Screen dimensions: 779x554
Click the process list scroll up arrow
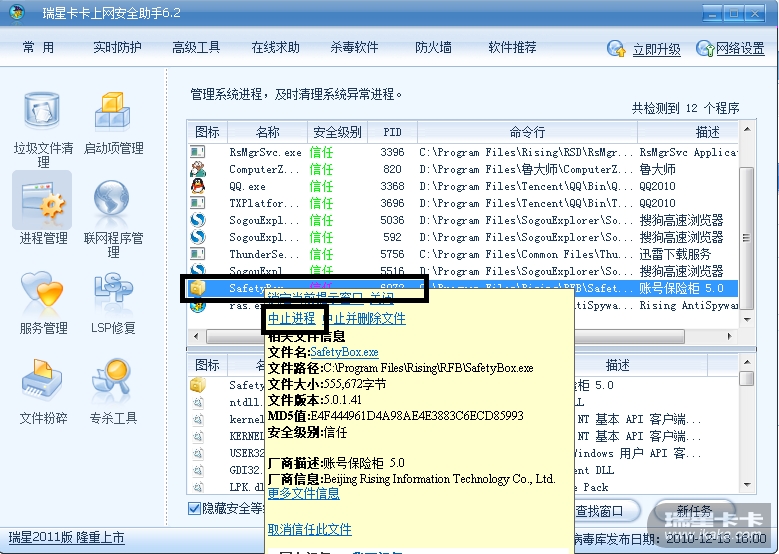[x=747, y=129]
